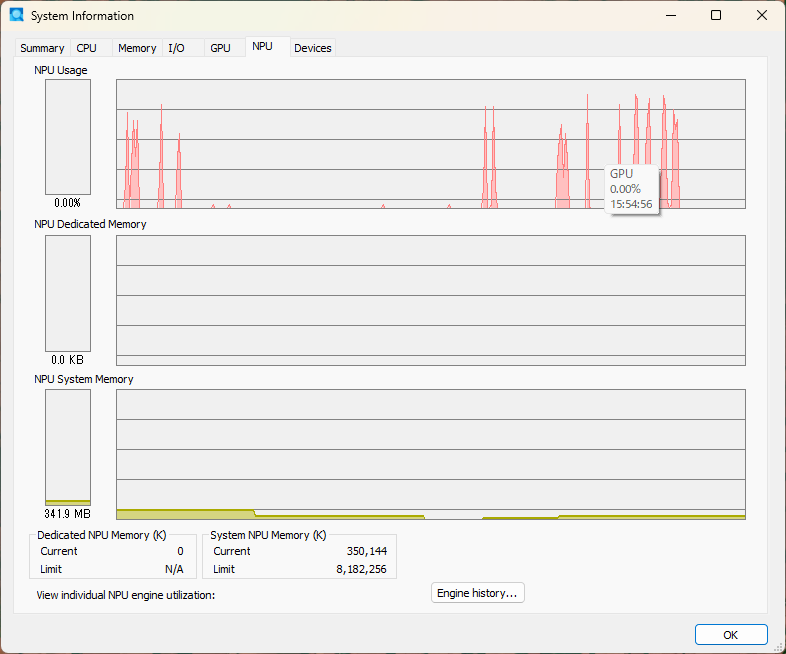The height and width of the screenshot is (654, 786).
Task: Click the 0.00% usage value
Action: pos(67,203)
